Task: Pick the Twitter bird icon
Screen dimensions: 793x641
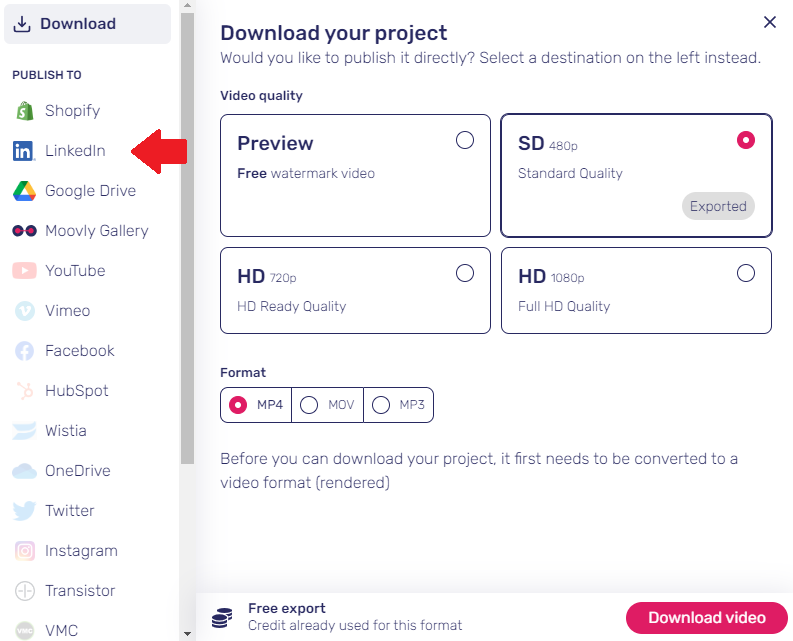Action: pyautogui.click(x=24, y=510)
